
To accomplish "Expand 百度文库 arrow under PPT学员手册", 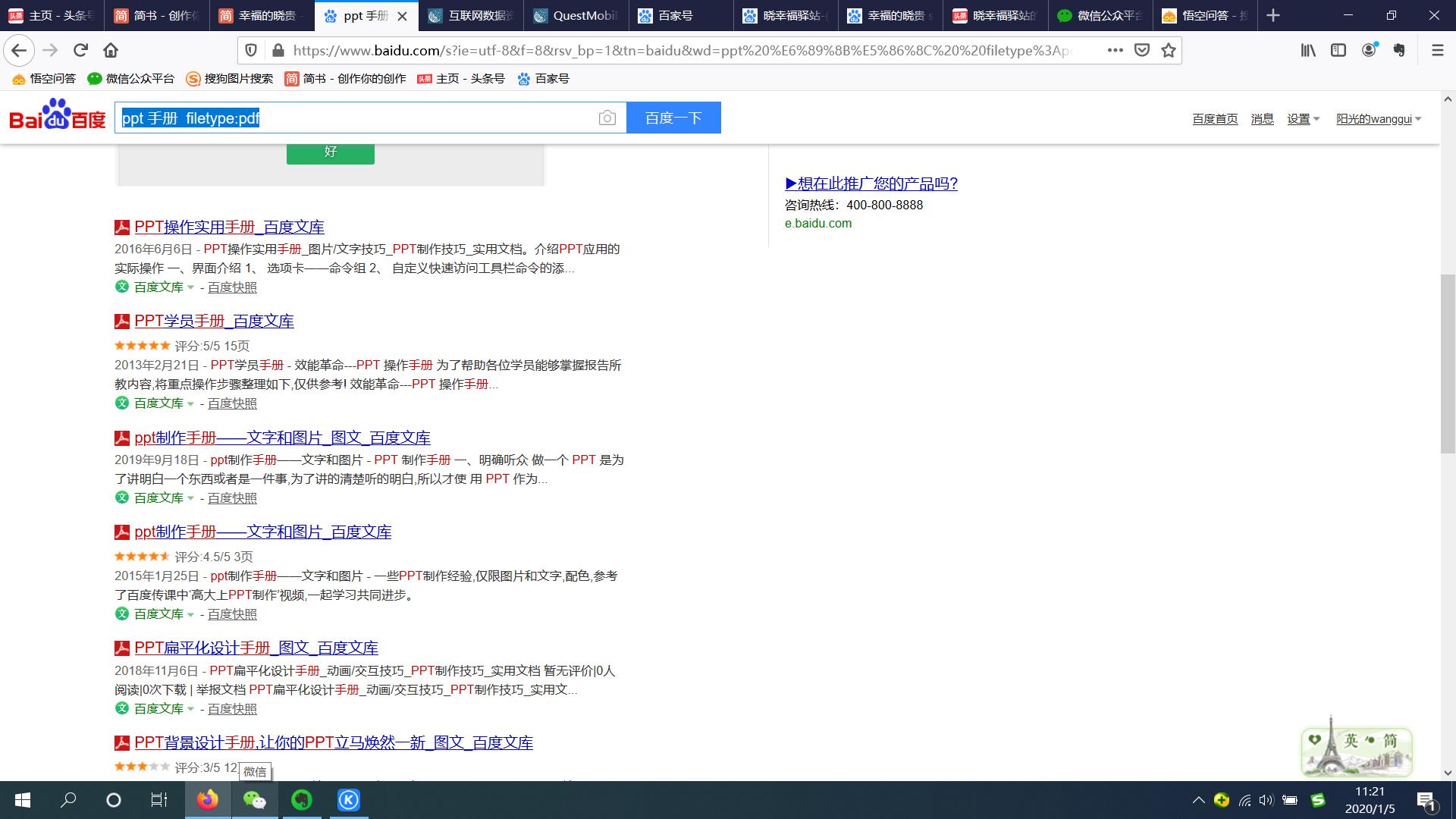I will (190, 403).
